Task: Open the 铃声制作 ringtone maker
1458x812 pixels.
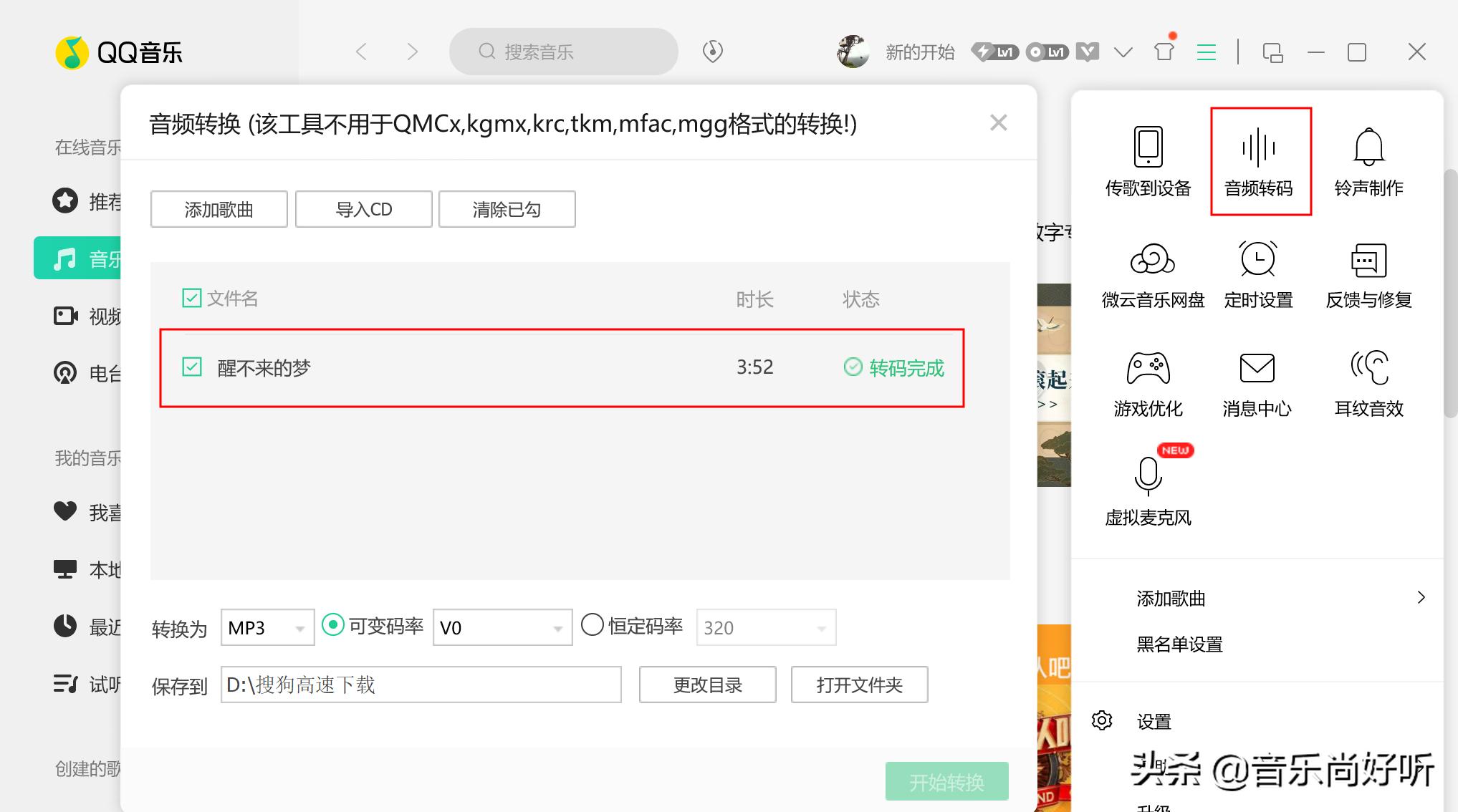Action: (x=1368, y=159)
